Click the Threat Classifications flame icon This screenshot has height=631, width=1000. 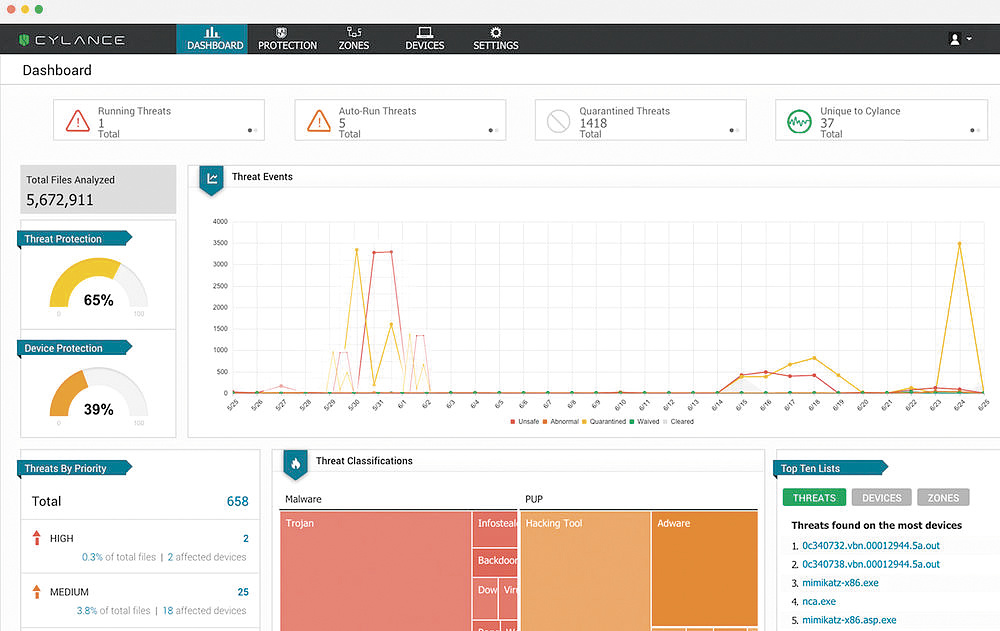pyautogui.click(x=296, y=463)
